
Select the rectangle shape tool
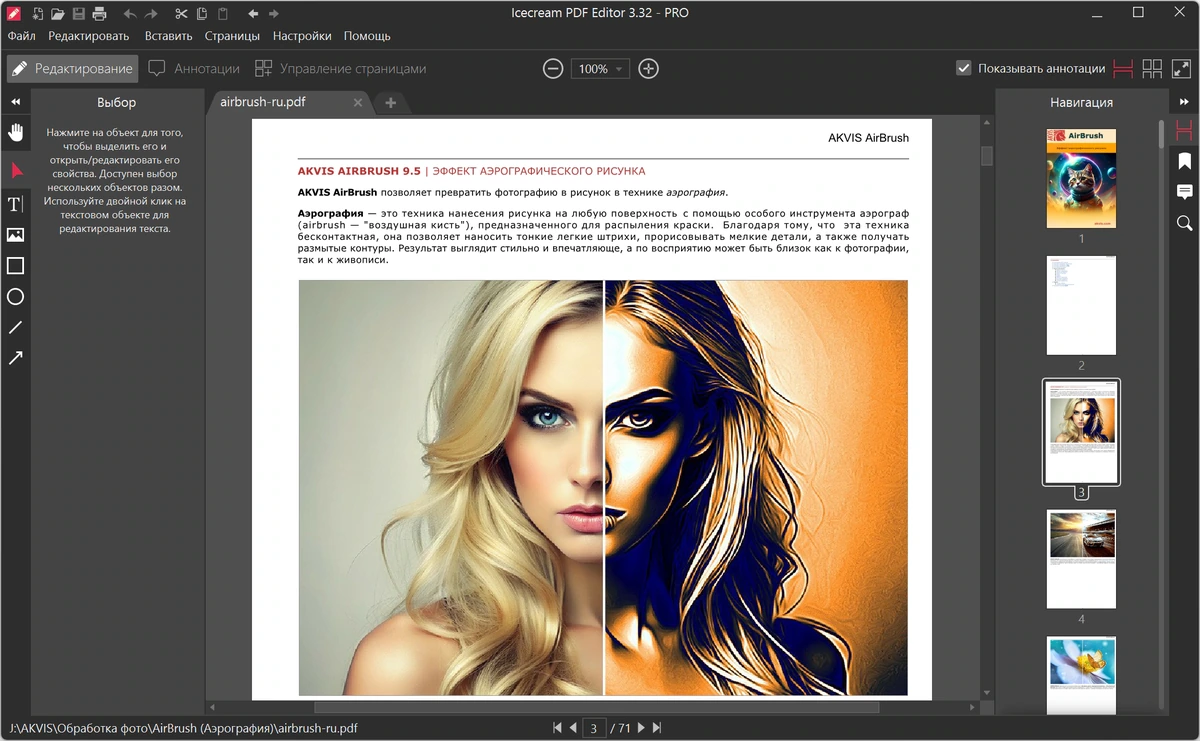point(16,266)
